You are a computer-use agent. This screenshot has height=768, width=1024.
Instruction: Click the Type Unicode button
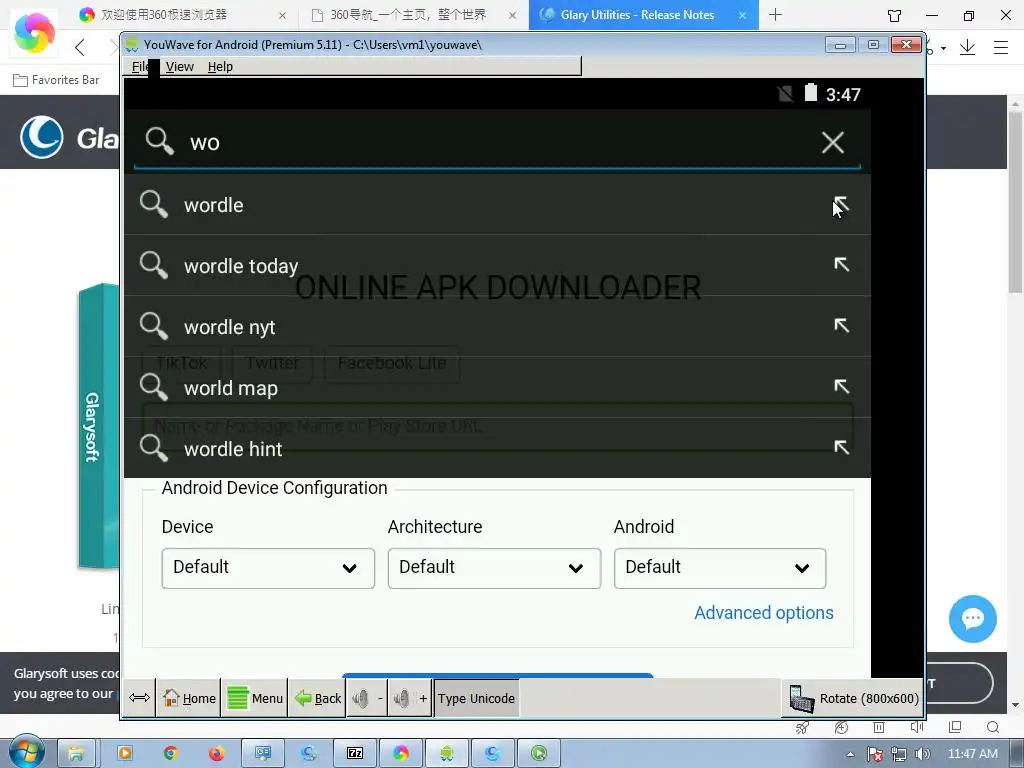[x=476, y=698]
